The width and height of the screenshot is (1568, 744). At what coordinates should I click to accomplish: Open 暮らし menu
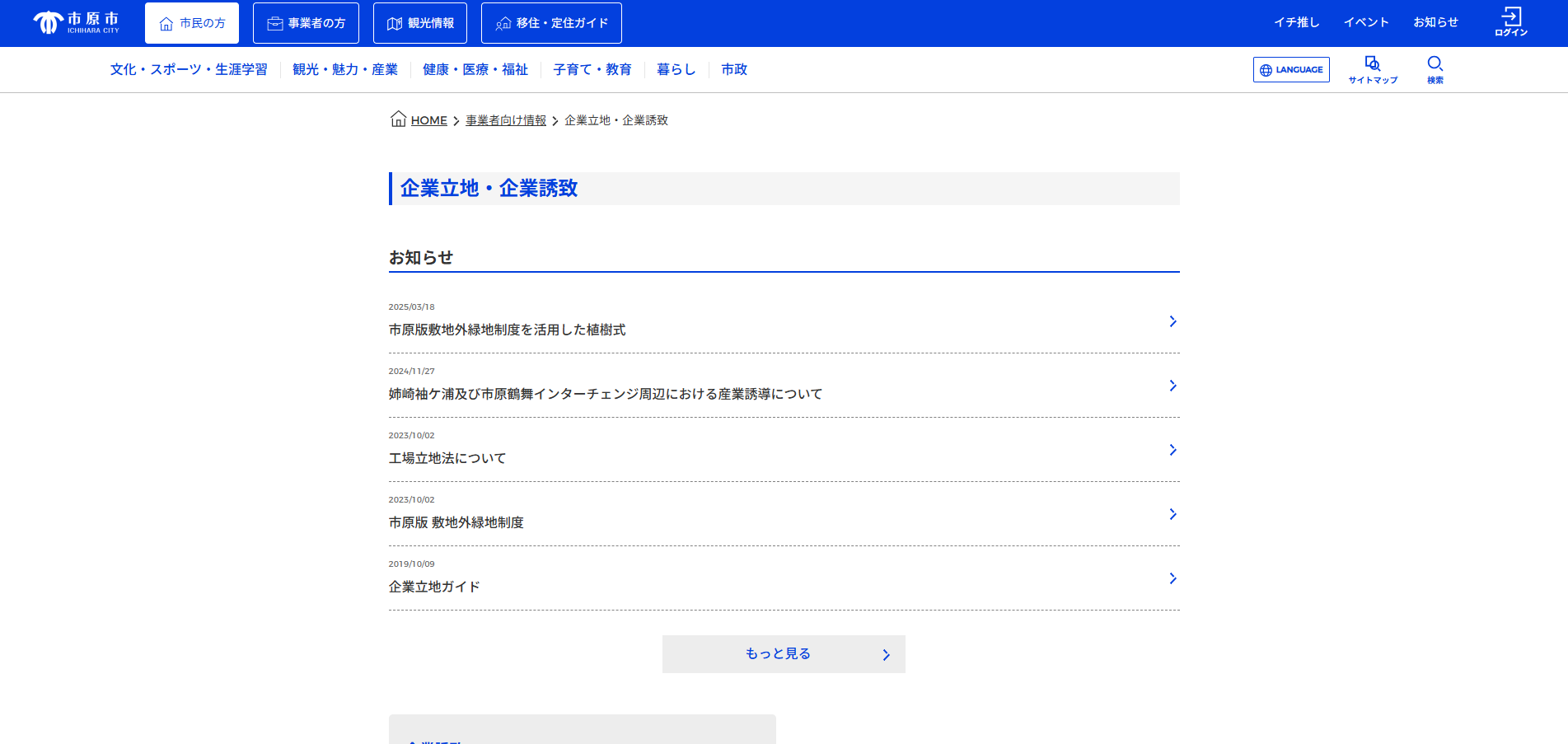pyautogui.click(x=676, y=69)
